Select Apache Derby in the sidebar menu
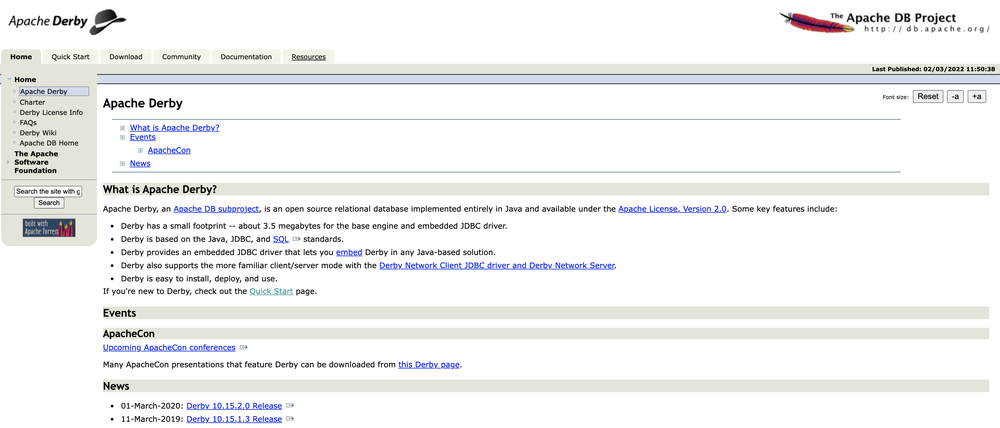This screenshot has width=1000, height=428. coord(54,92)
